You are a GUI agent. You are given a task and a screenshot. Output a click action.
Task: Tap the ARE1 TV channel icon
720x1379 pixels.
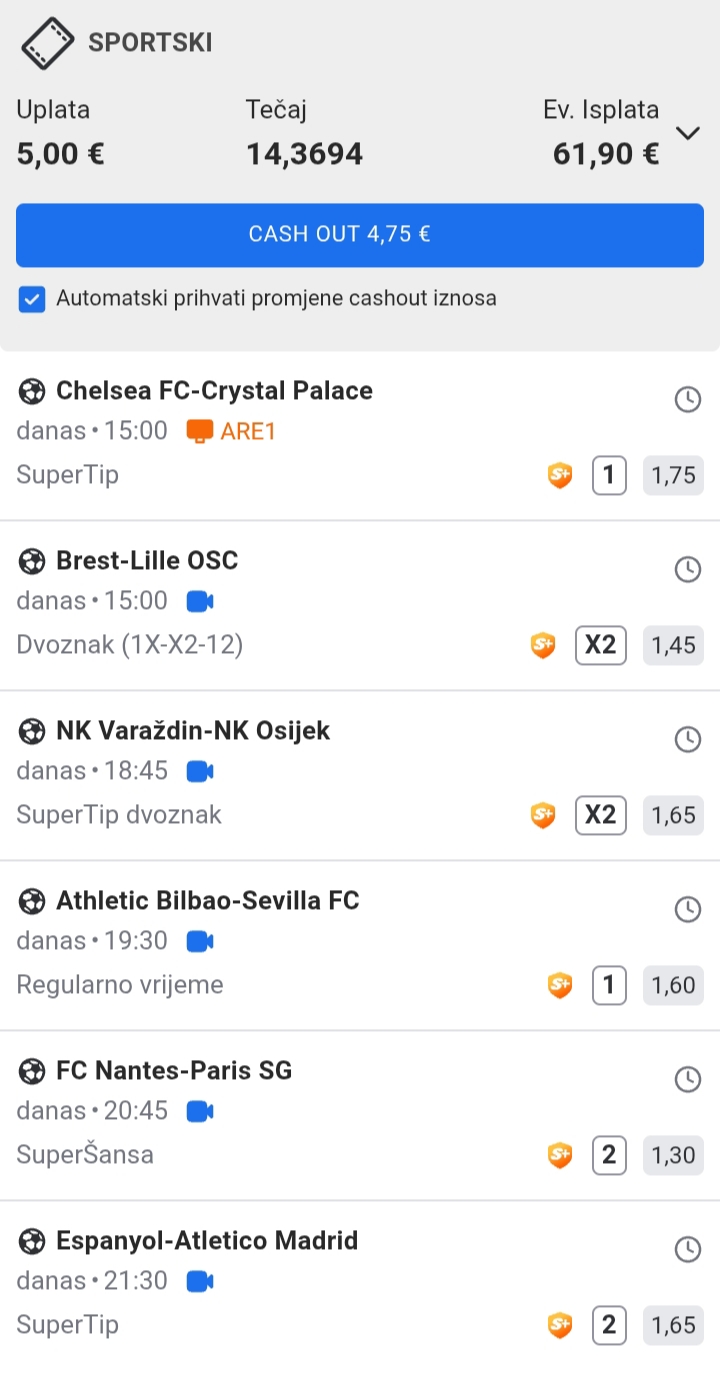pos(200,431)
